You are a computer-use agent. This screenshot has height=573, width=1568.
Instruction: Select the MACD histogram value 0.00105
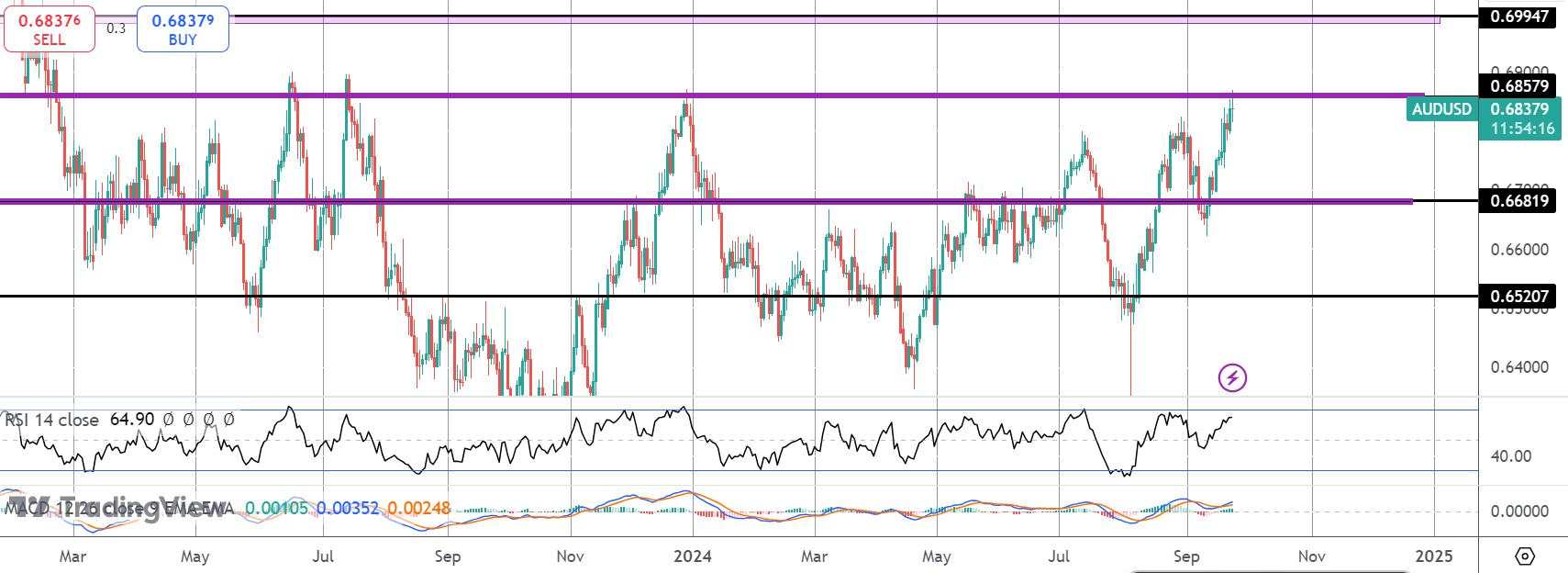click(278, 508)
